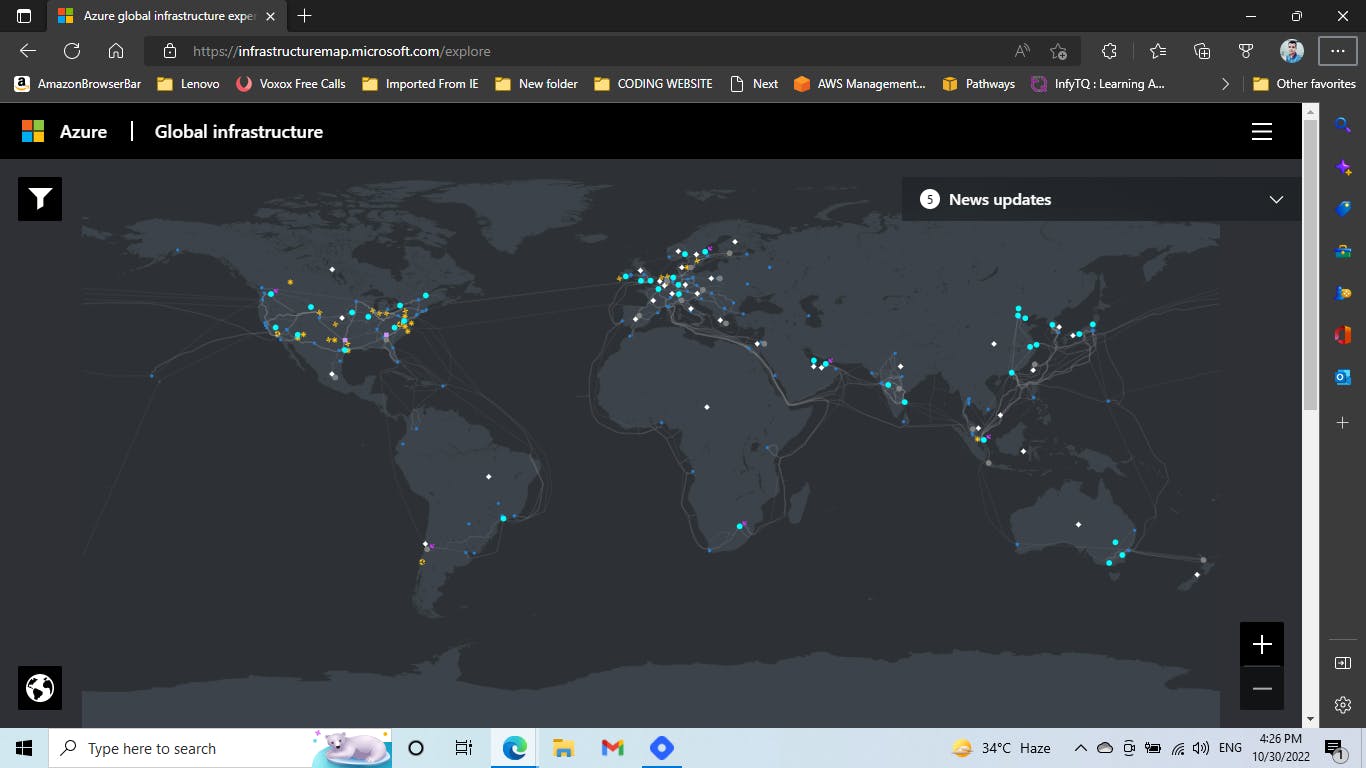
Task: Select the Azure global infrastructure tab
Action: tap(165, 16)
